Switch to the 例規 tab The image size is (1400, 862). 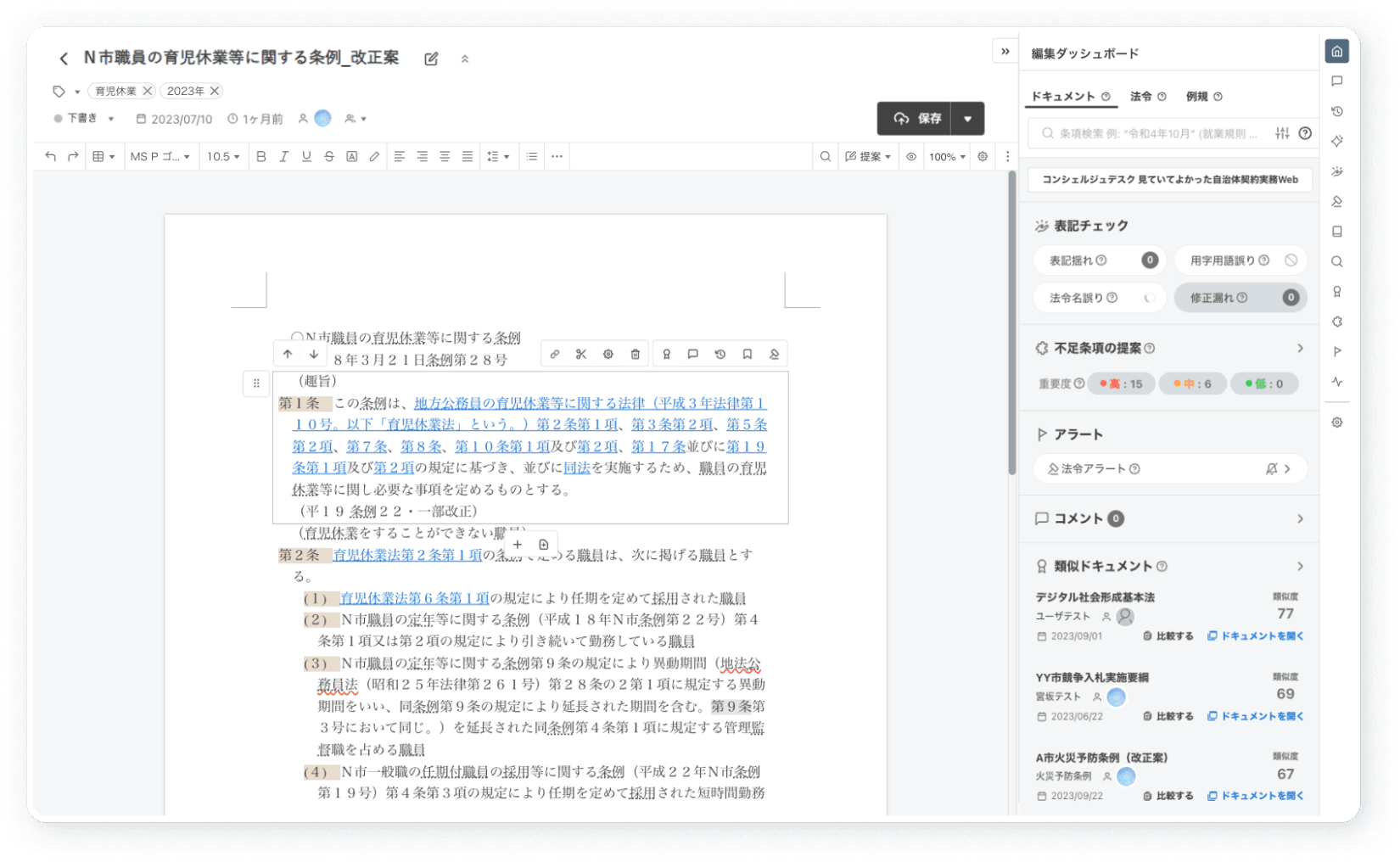pyautogui.click(x=1197, y=97)
